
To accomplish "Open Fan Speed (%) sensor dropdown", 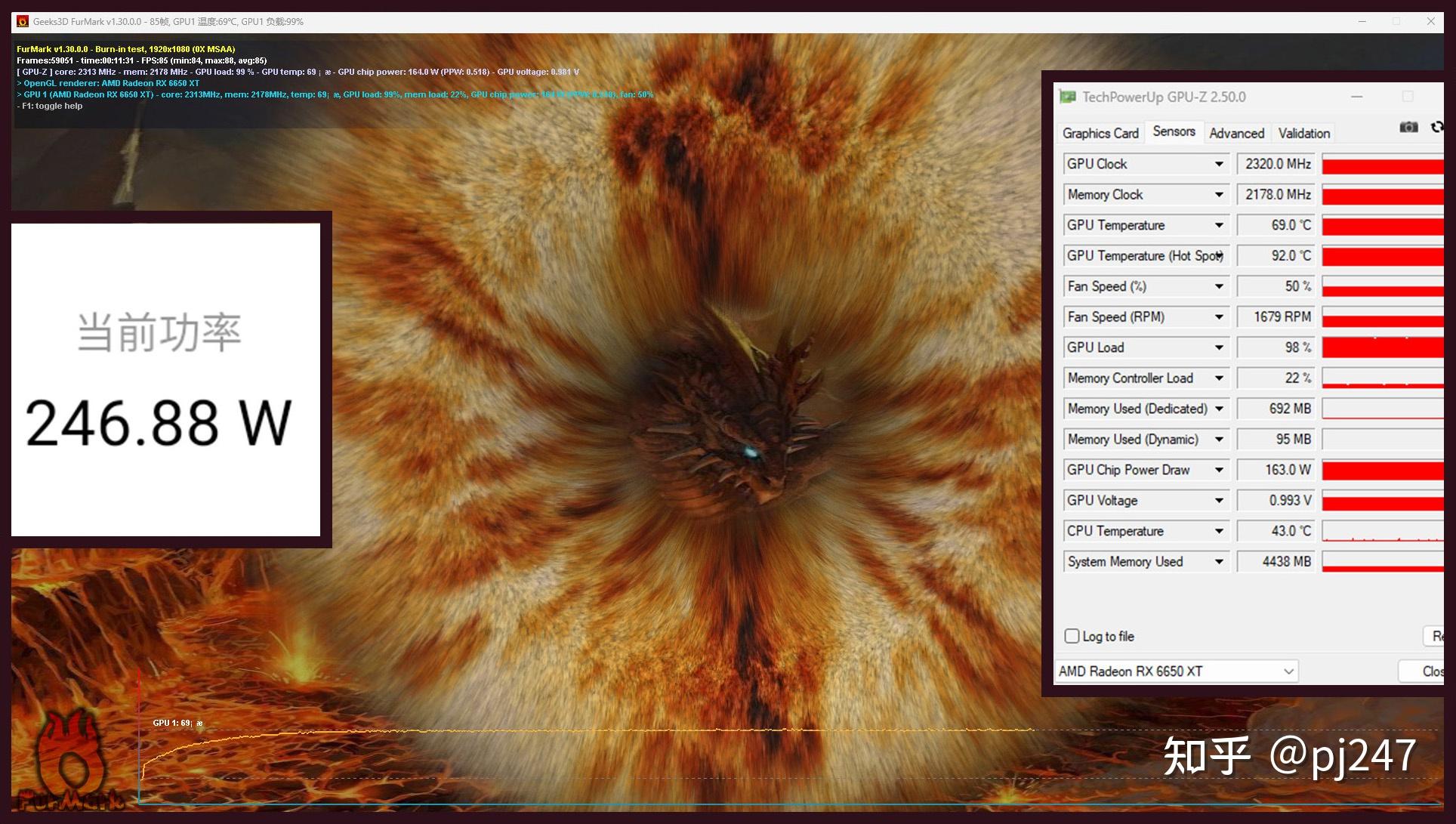I will click(x=1219, y=286).
